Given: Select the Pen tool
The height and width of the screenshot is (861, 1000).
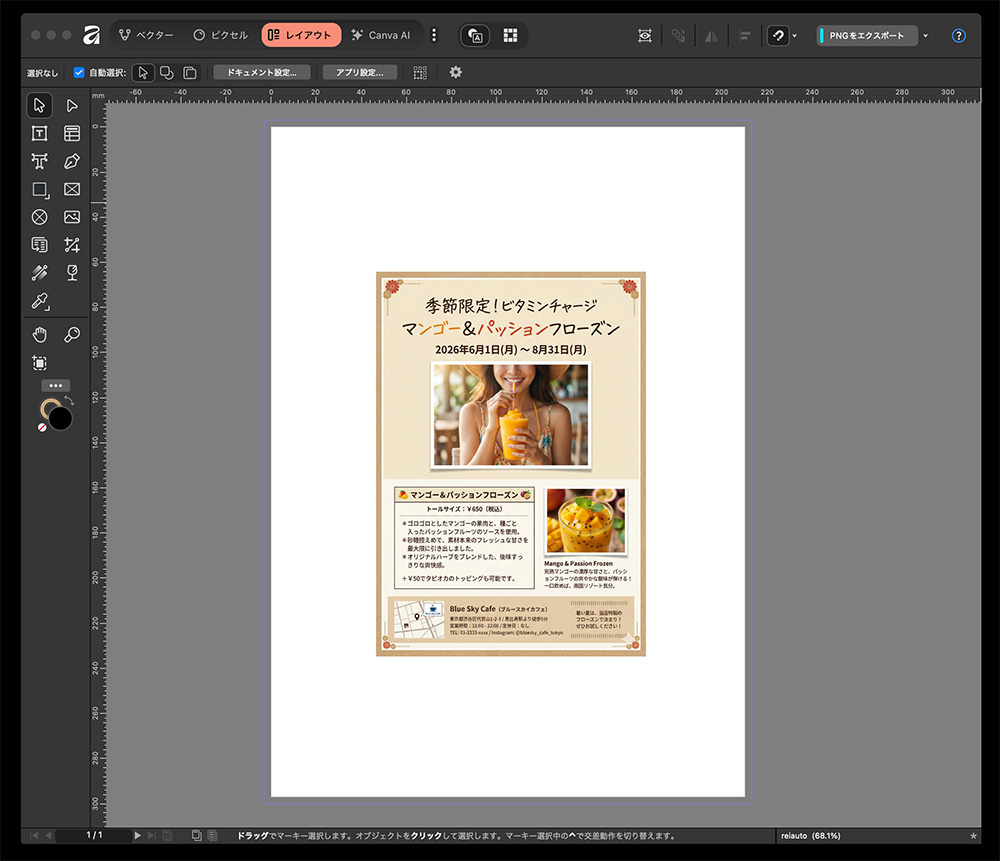Looking at the screenshot, I should pyautogui.click(x=72, y=161).
